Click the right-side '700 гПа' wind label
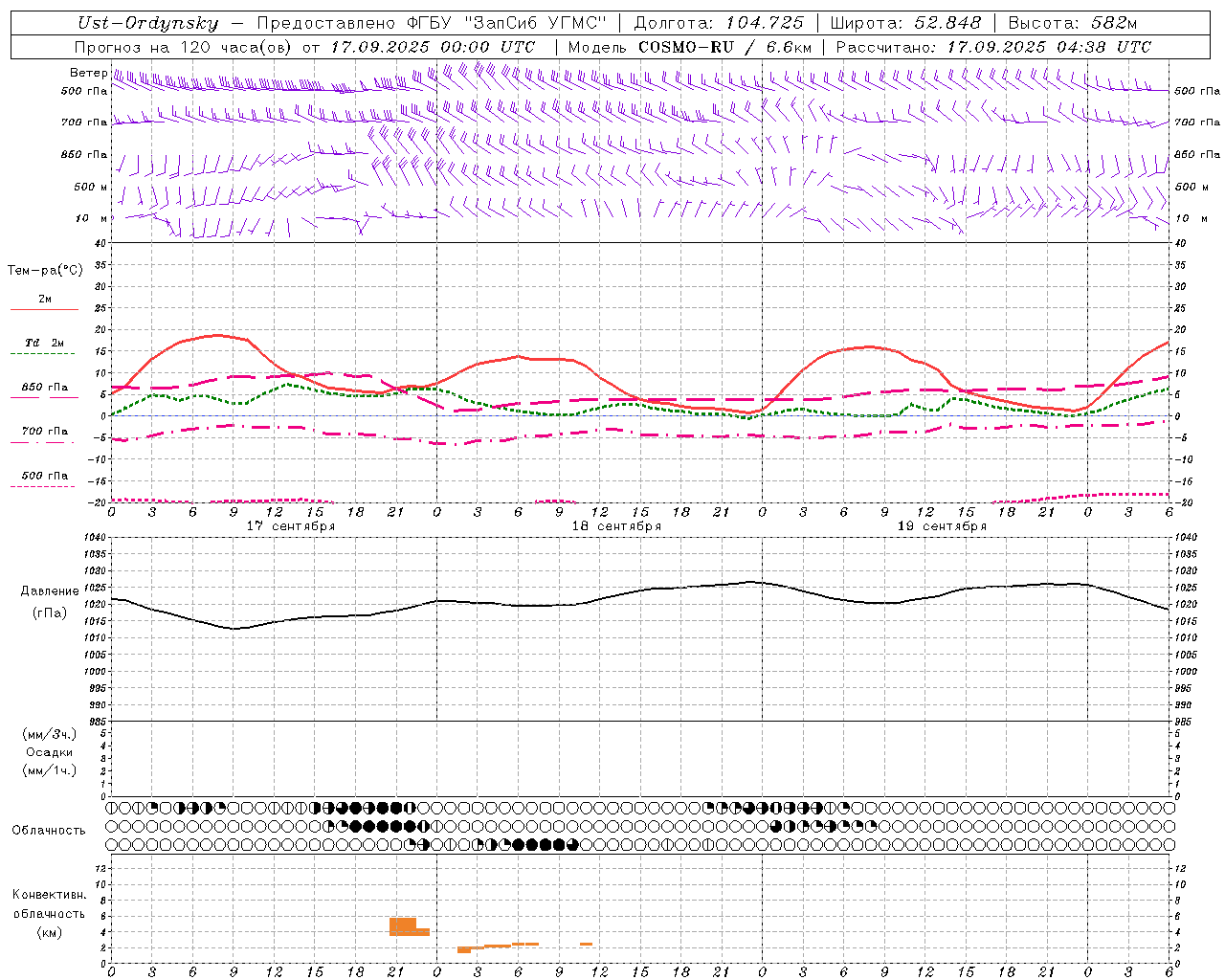1225x980 pixels. [1197, 122]
